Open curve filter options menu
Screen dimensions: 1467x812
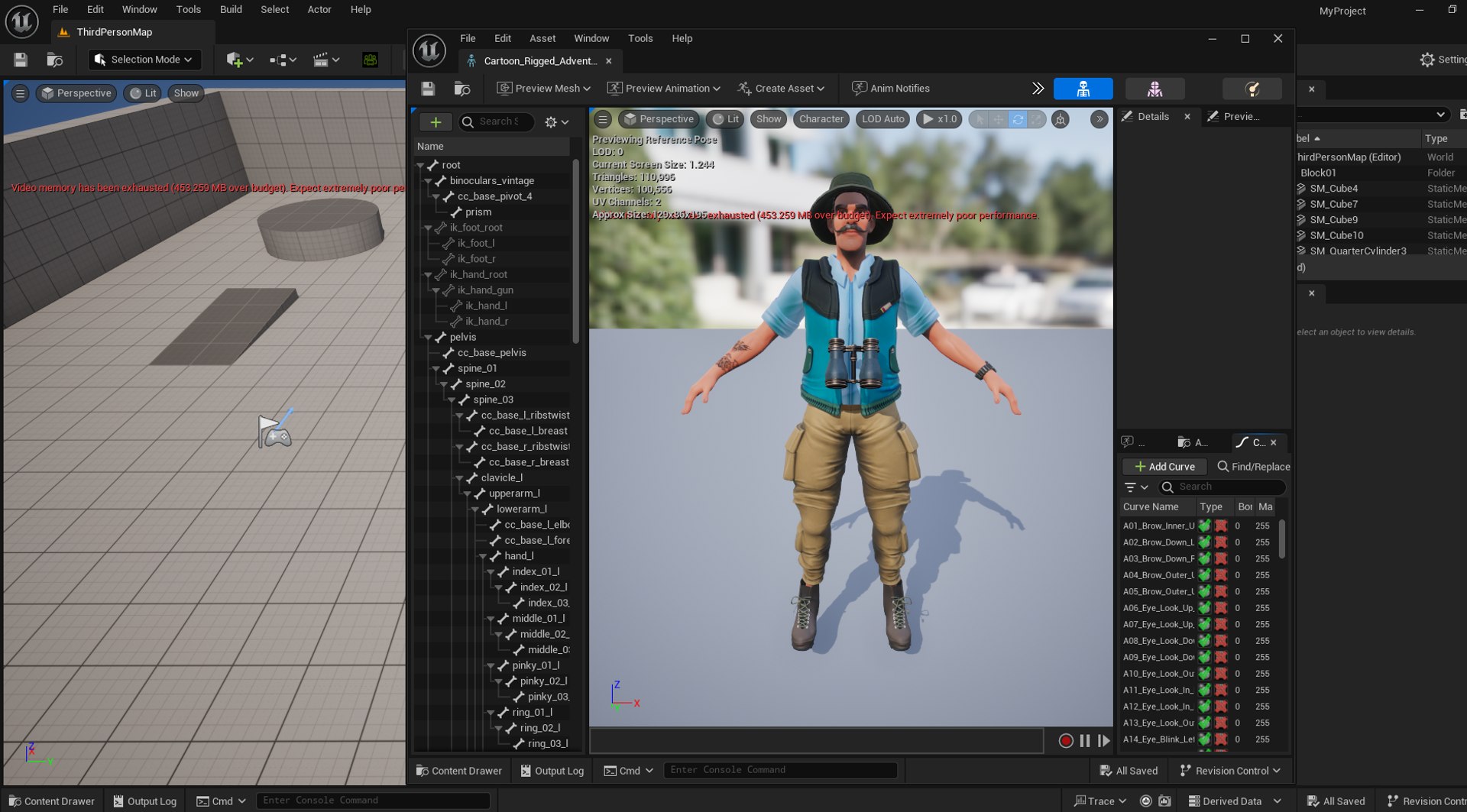(1135, 487)
